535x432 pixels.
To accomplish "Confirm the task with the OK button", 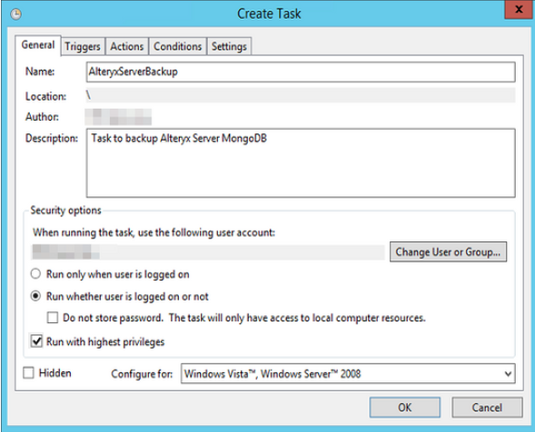I will [x=405, y=407].
